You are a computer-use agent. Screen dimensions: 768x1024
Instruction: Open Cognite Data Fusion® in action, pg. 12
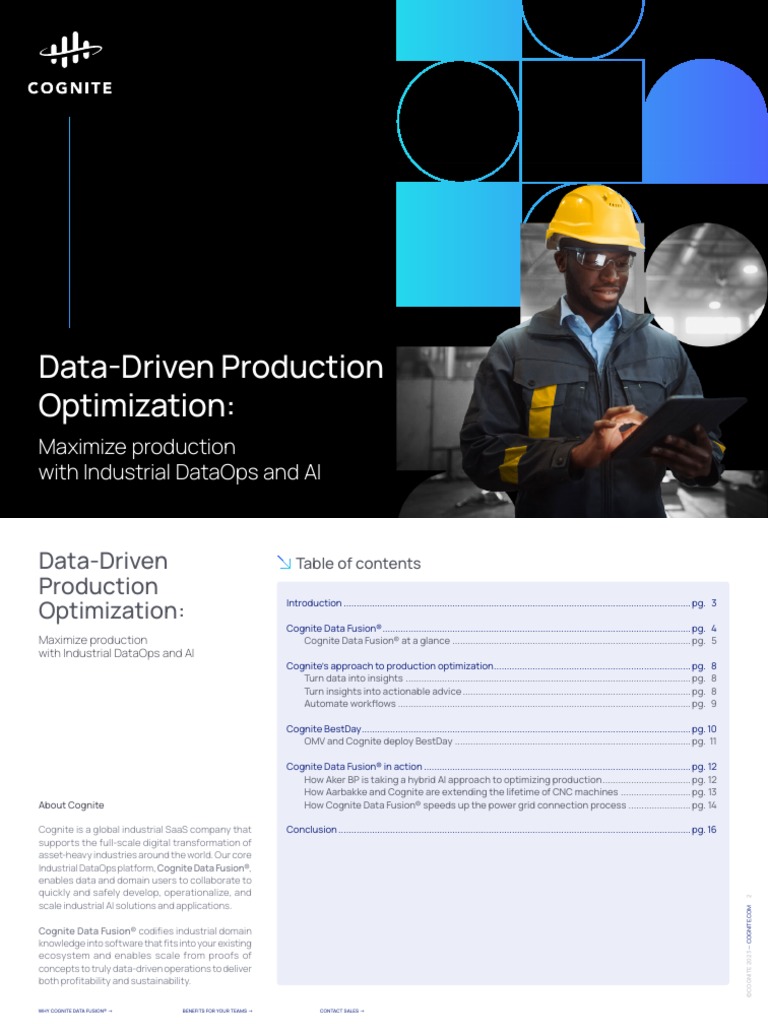click(501, 767)
